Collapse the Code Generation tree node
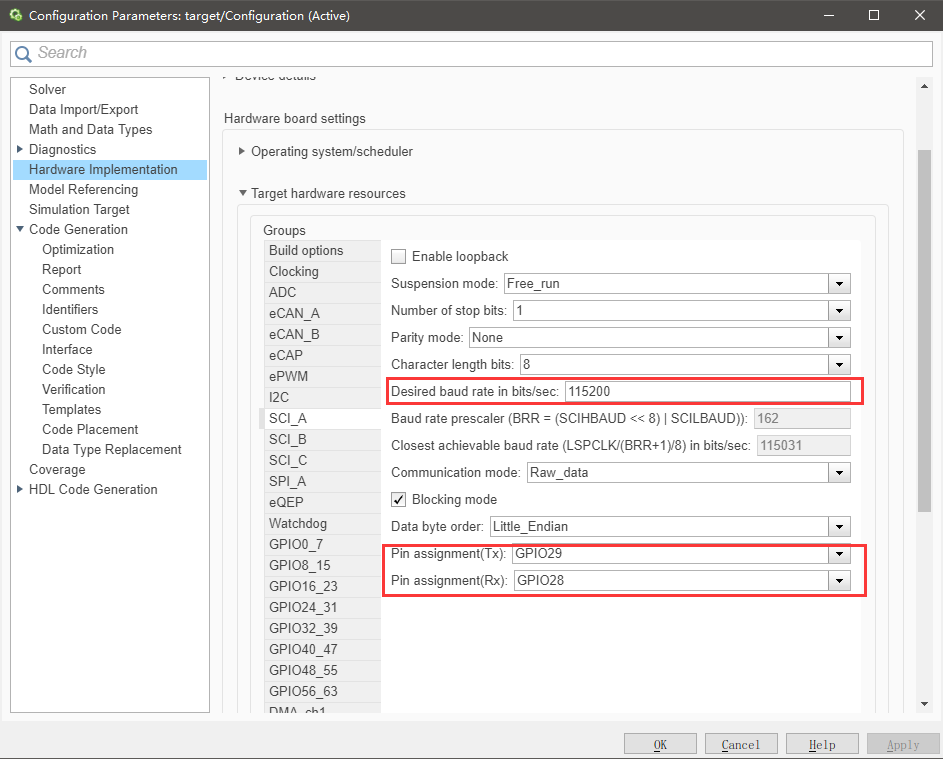This screenshot has width=943, height=759. click(x=20, y=229)
